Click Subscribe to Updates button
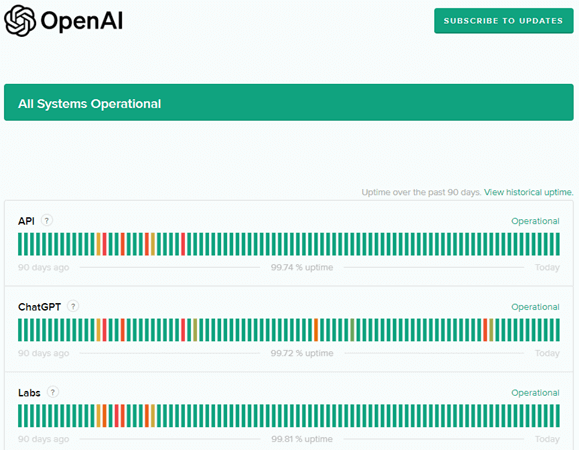Screen dimensions: 579x450 click(504, 21)
